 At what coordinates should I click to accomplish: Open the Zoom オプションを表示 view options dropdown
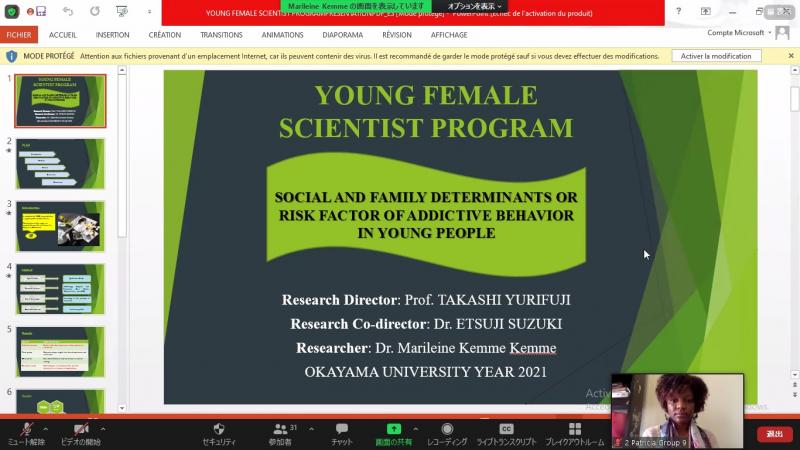(474, 6)
